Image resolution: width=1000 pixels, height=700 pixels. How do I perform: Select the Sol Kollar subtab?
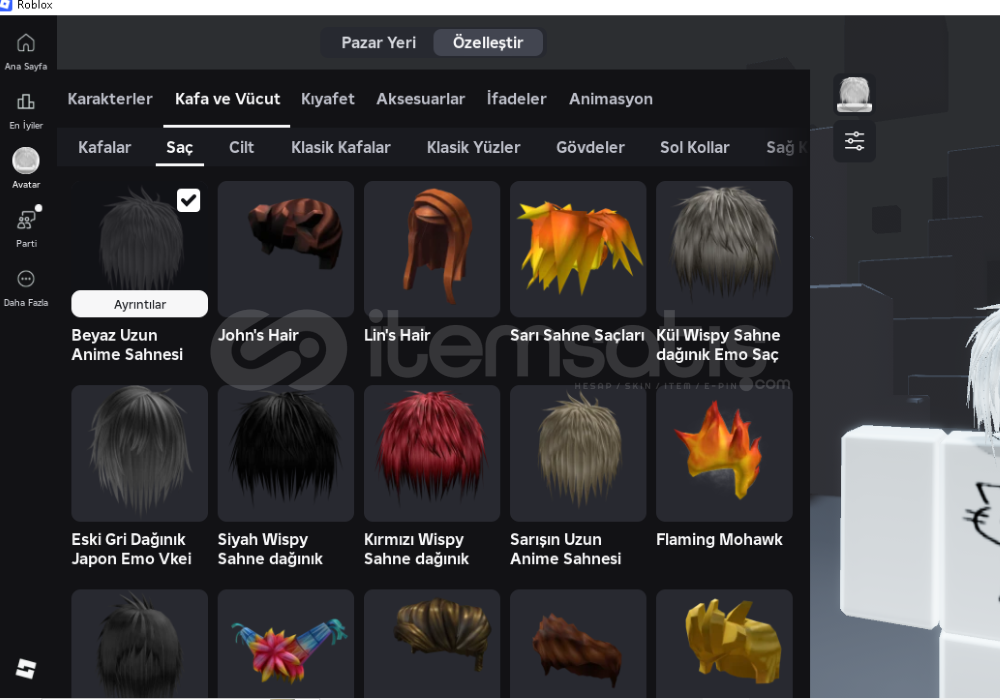(x=694, y=147)
